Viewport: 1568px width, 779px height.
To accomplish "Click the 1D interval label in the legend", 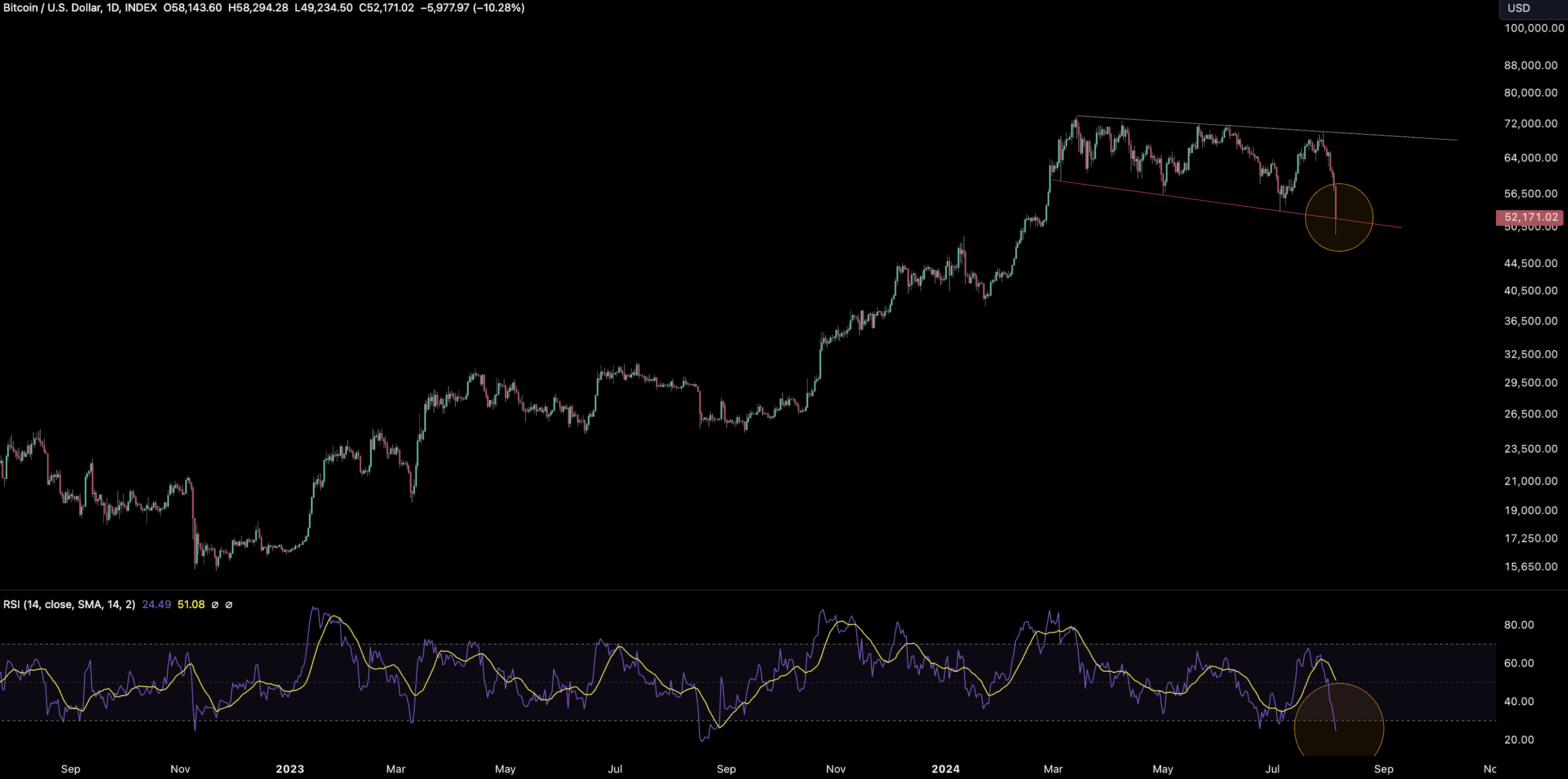I will tap(112, 8).
